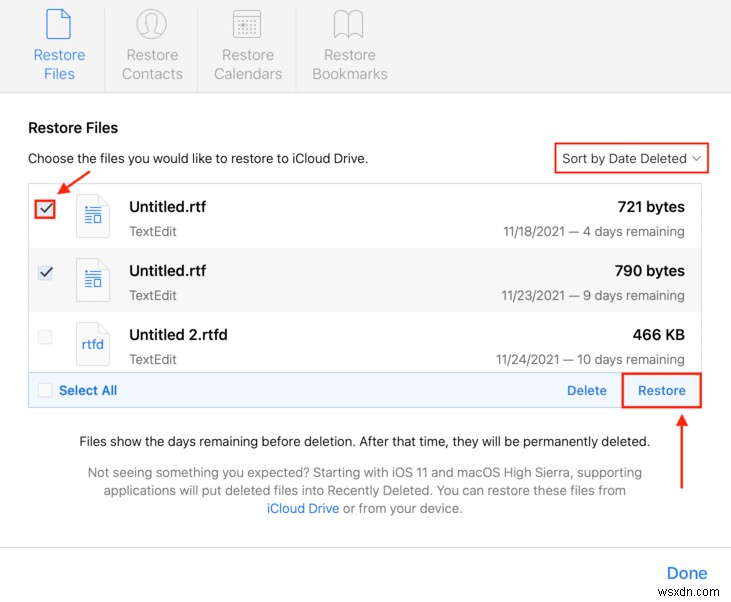Select the Untitled 2.rtfd file name
731x602 pixels.
[x=178, y=335]
